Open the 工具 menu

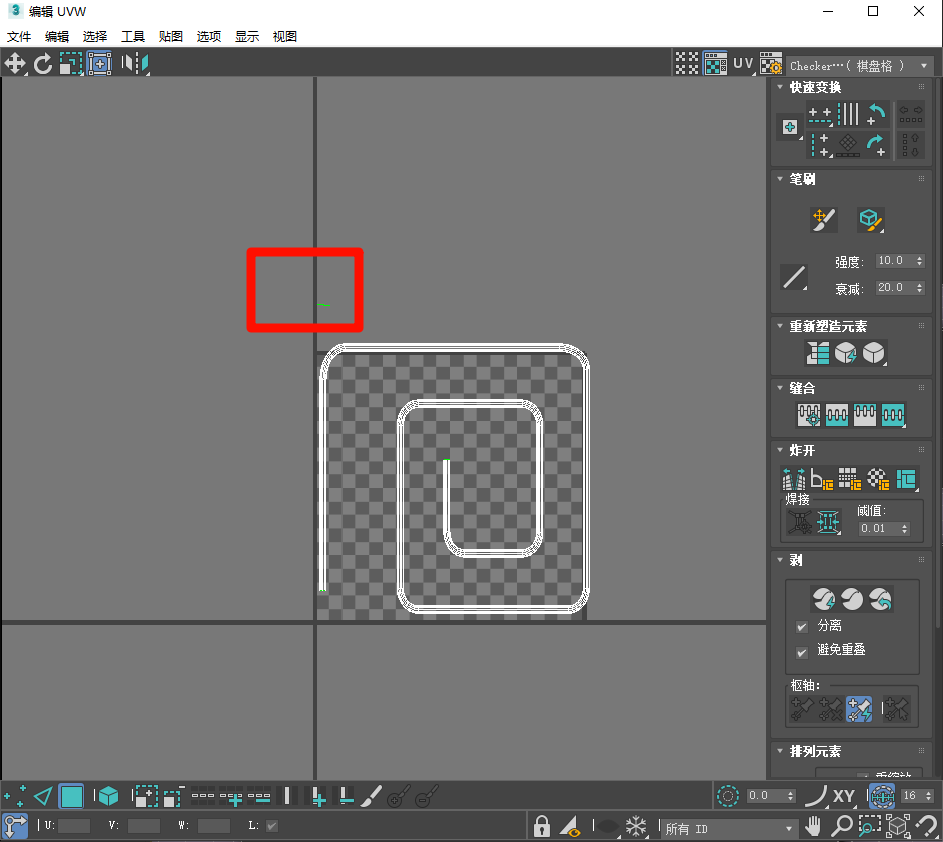click(x=133, y=37)
